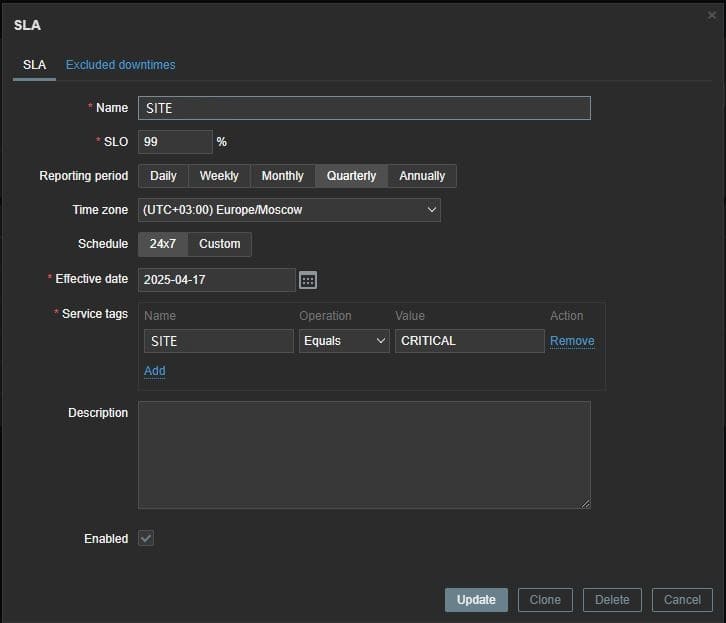
Task: Close the SLA dialog with X
Action: click(x=711, y=15)
